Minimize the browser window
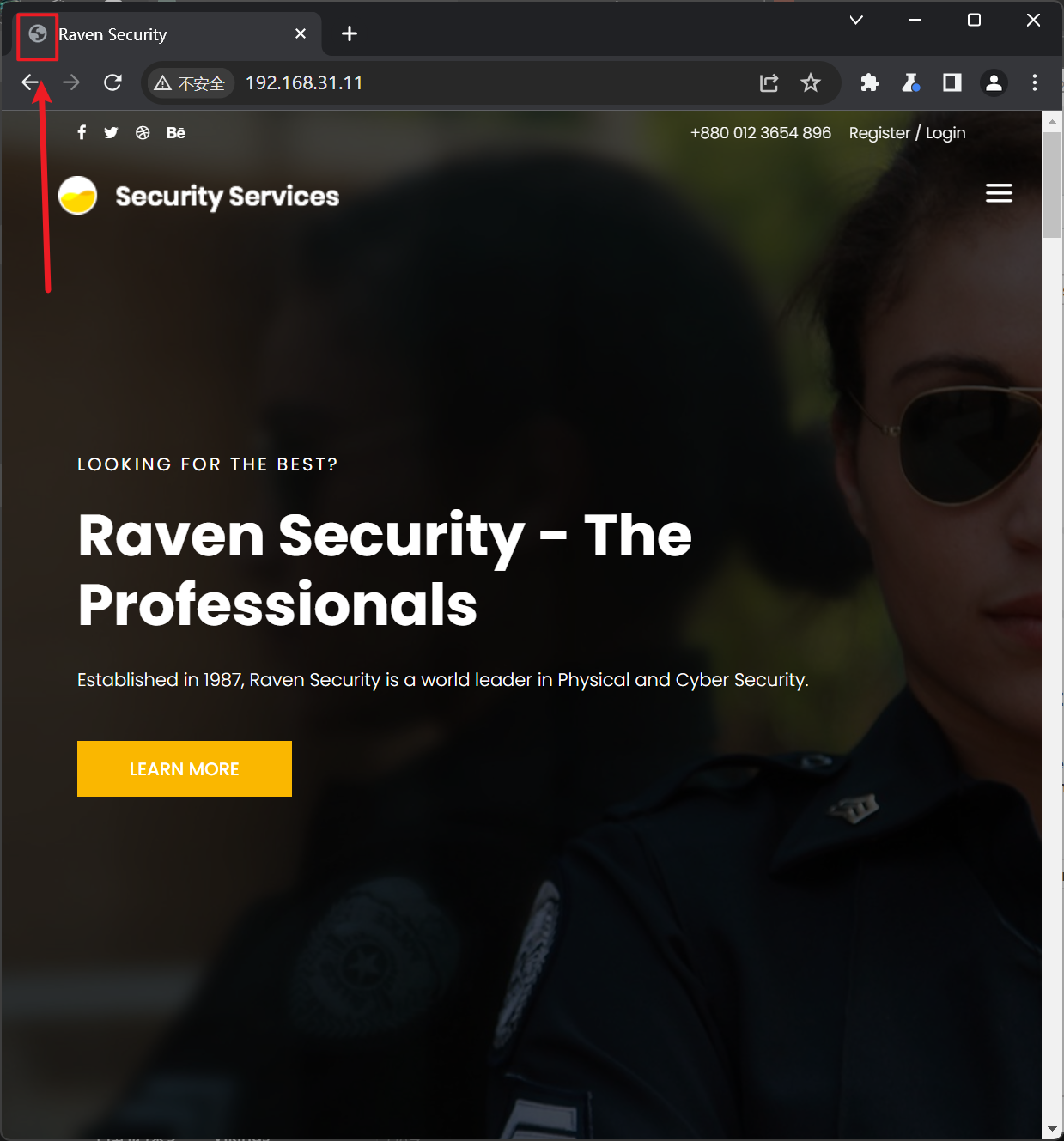 tap(915, 20)
